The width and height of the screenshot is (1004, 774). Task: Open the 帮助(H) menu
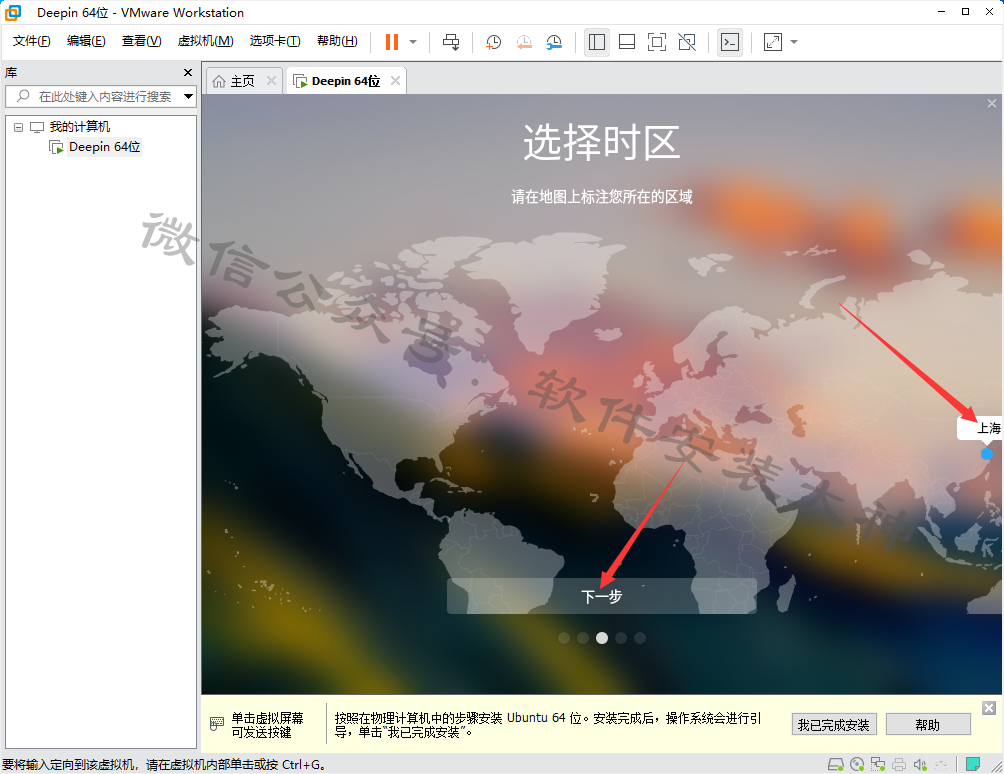coord(337,41)
